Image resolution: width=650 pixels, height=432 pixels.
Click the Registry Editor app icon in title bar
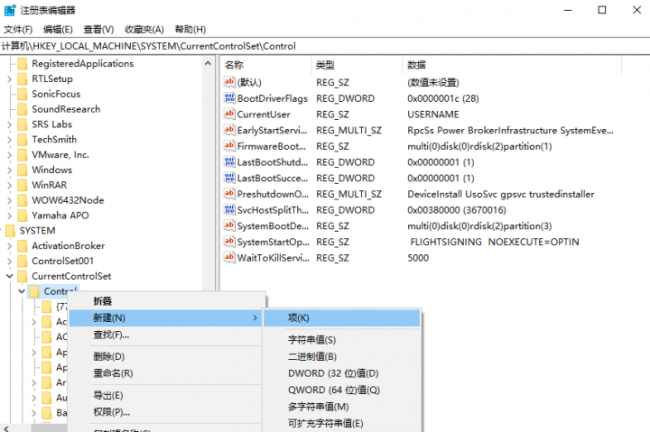click(x=10, y=10)
